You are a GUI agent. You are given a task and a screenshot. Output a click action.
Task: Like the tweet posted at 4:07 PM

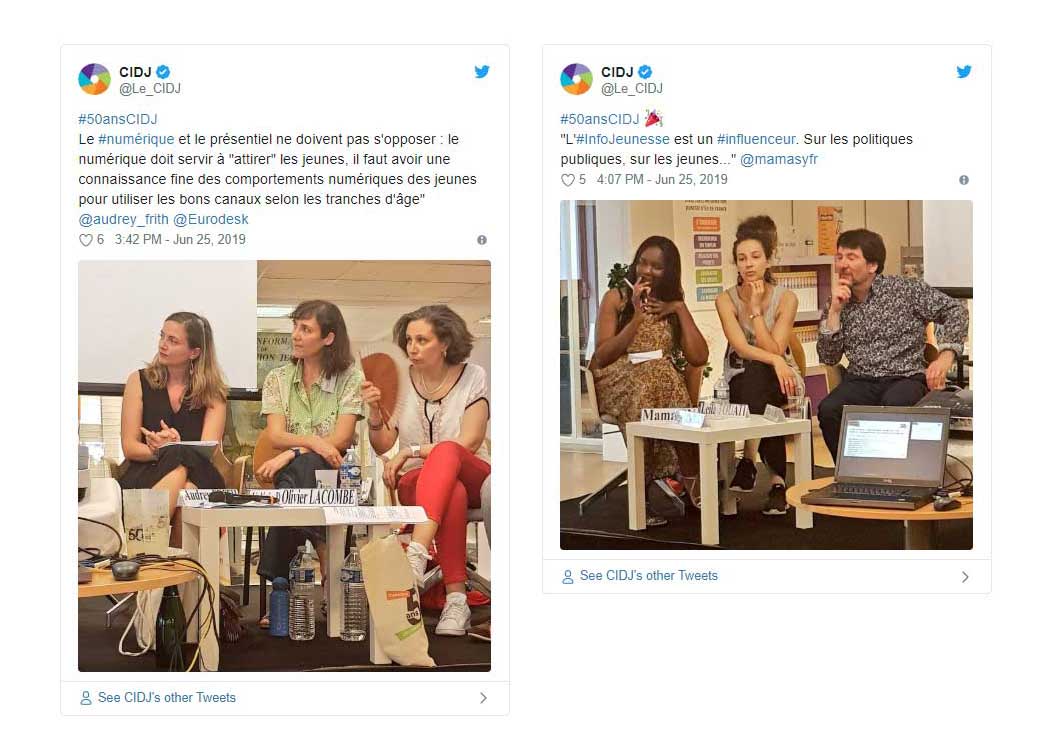(x=568, y=180)
